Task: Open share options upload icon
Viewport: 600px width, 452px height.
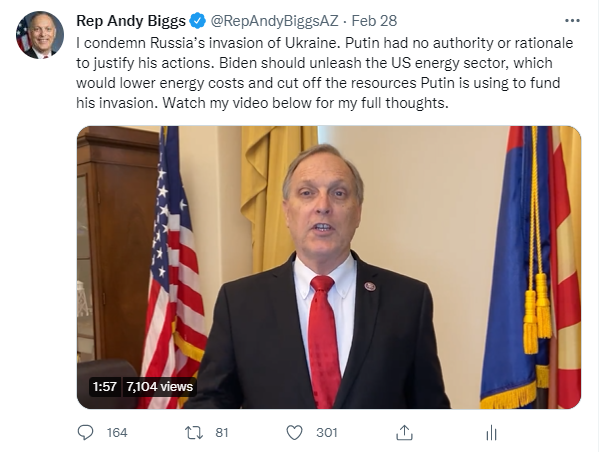Action: point(404,432)
